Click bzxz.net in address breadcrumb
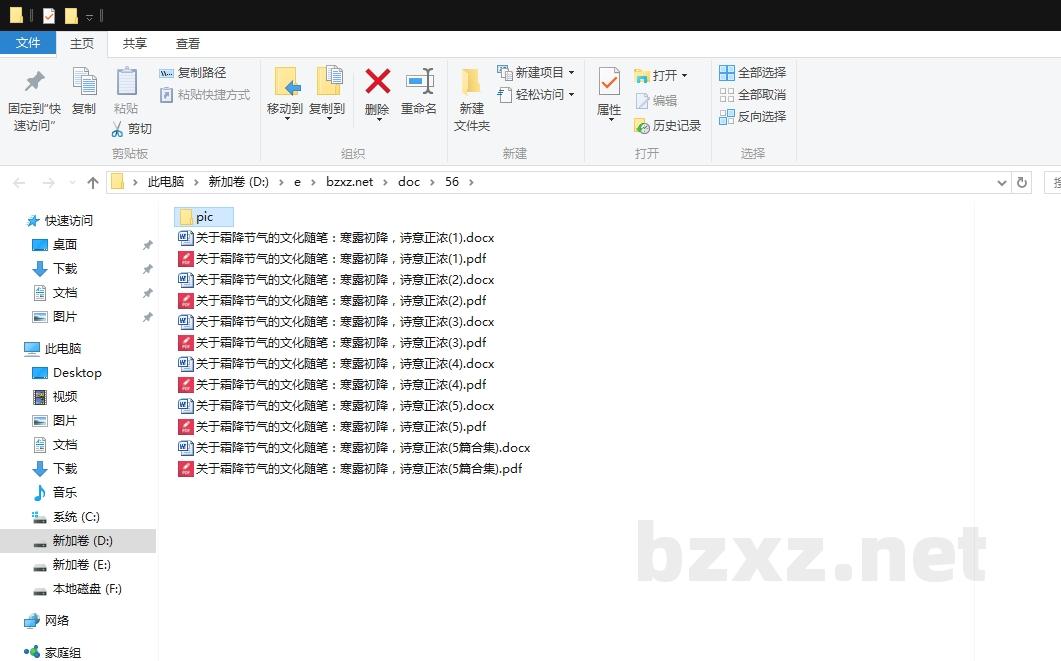This screenshot has width=1061, height=661. pos(349,182)
